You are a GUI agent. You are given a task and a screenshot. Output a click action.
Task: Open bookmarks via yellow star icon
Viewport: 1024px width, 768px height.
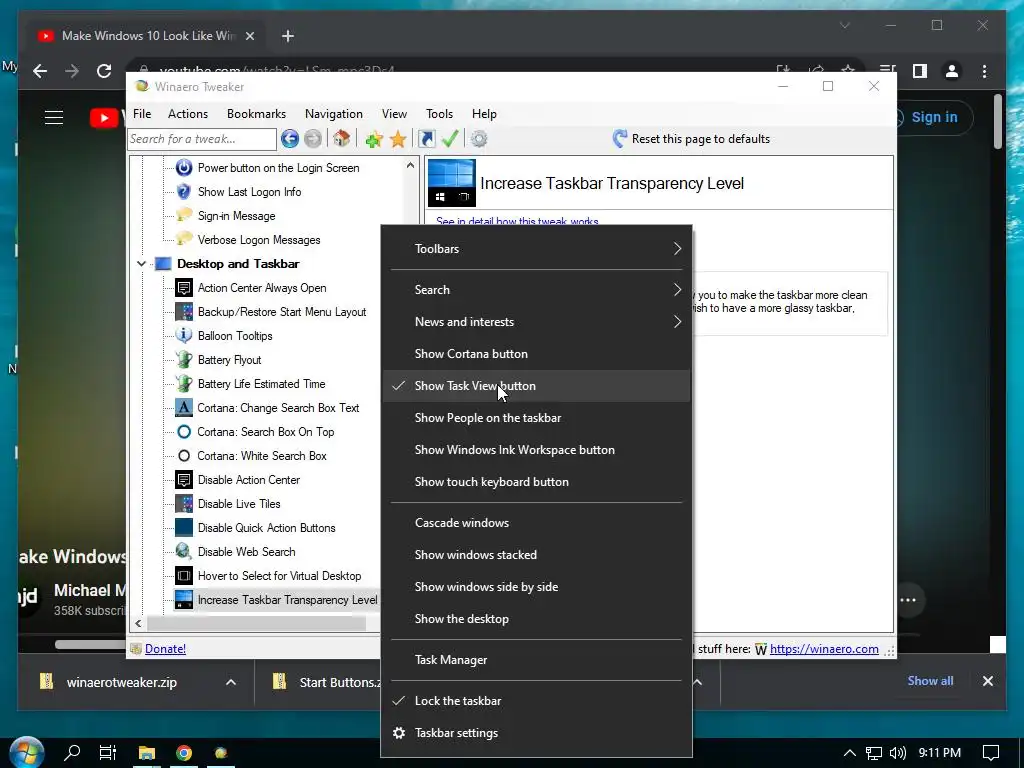tap(398, 138)
